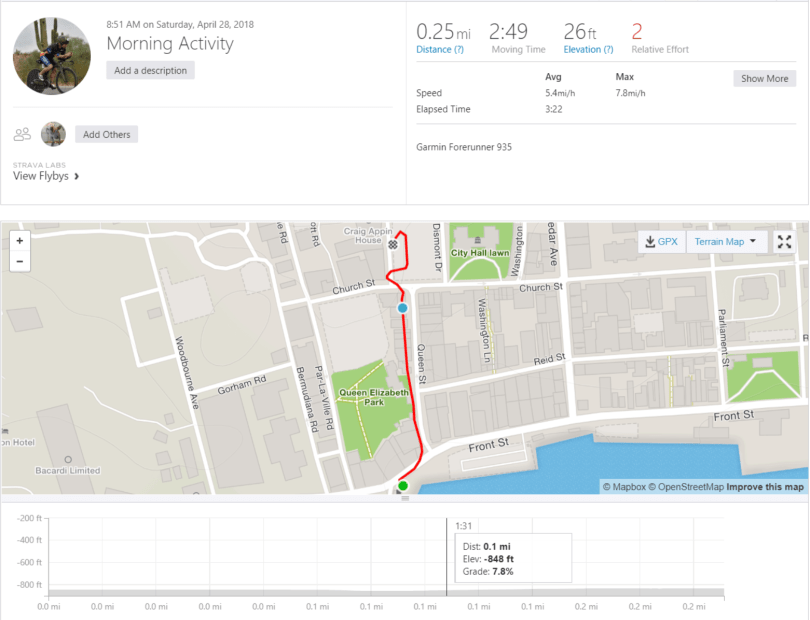Zoom out on the map

coord(20,261)
